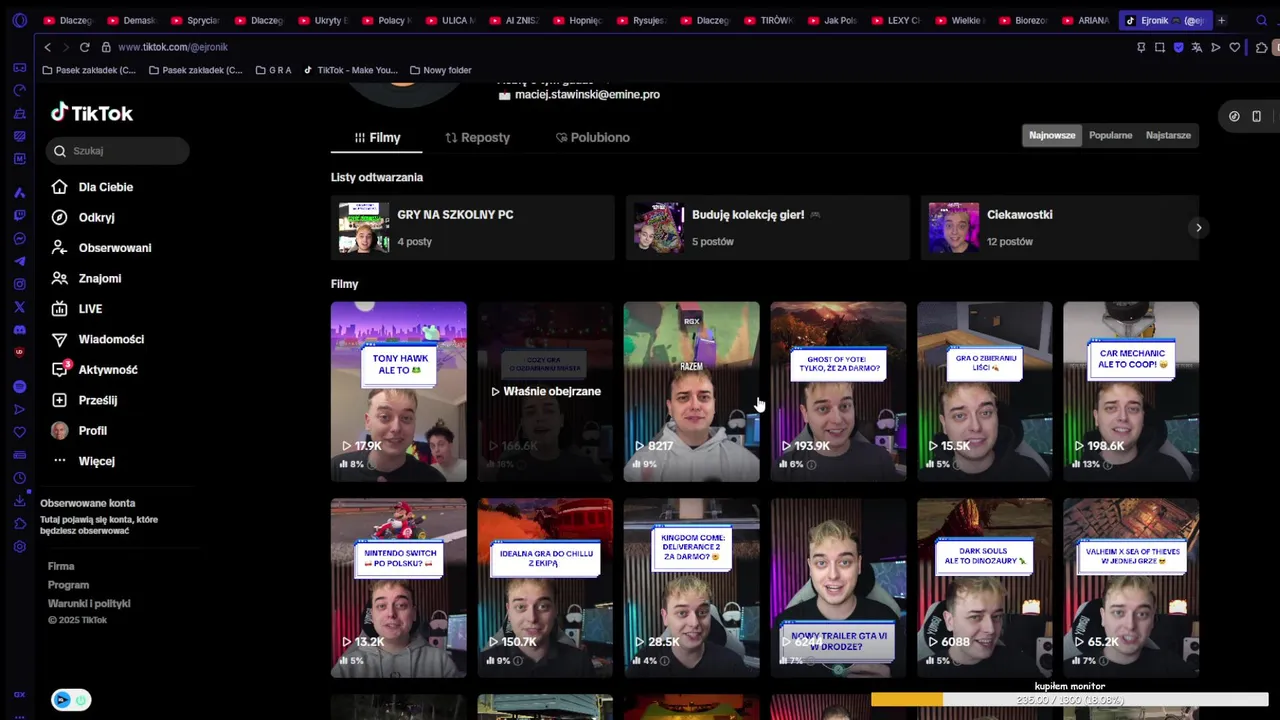The image size is (1280, 720).
Task: Toggle the green power button bottom-left
Action: pyautogui.click(x=81, y=700)
